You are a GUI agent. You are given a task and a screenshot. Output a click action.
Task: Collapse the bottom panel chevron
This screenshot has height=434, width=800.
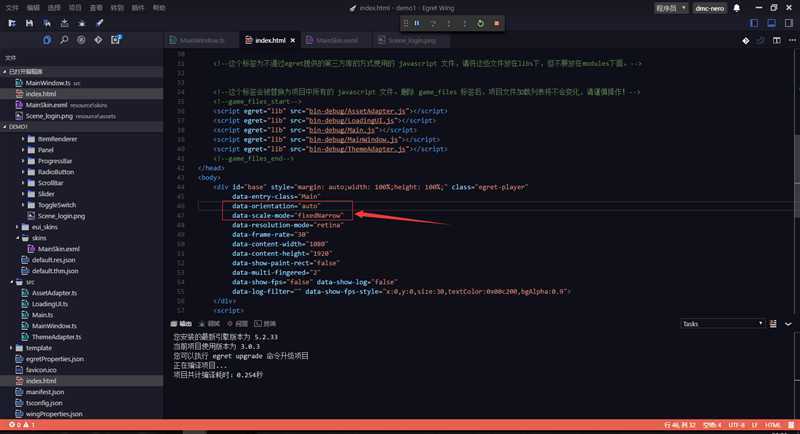(x=788, y=324)
